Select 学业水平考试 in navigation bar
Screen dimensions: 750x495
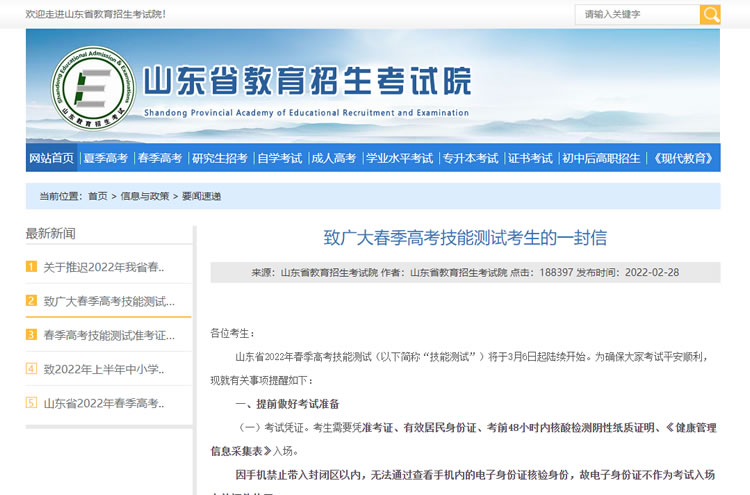click(x=399, y=158)
